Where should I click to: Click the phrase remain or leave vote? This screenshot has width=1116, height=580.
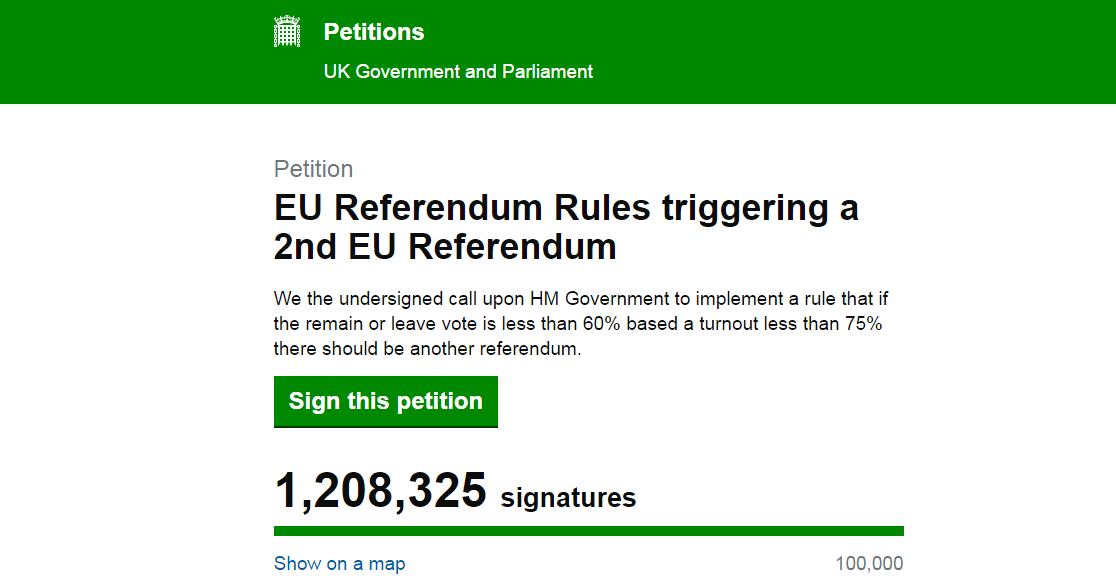(x=399, y=324)
